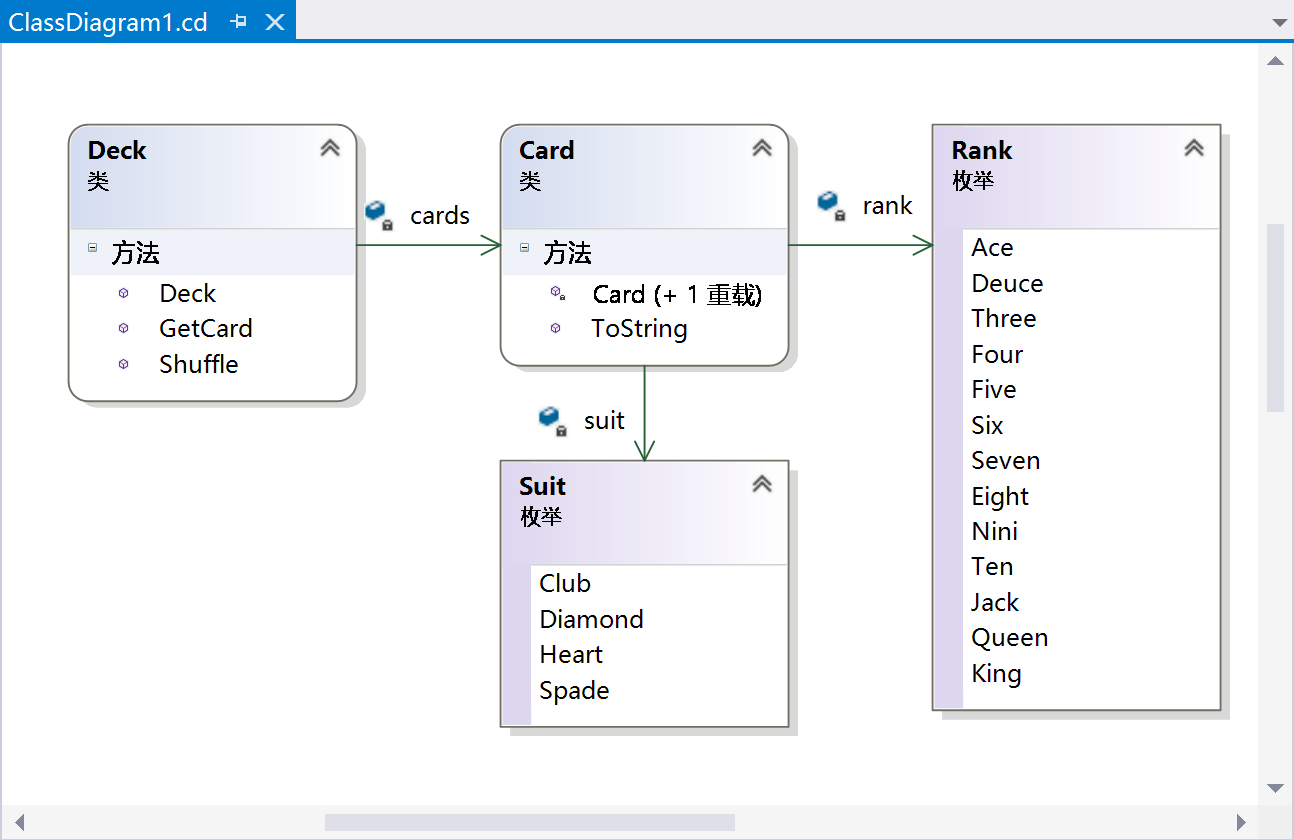
Task: Click the vertical scrollbar thumb
Action: [x=1275, y=318]
